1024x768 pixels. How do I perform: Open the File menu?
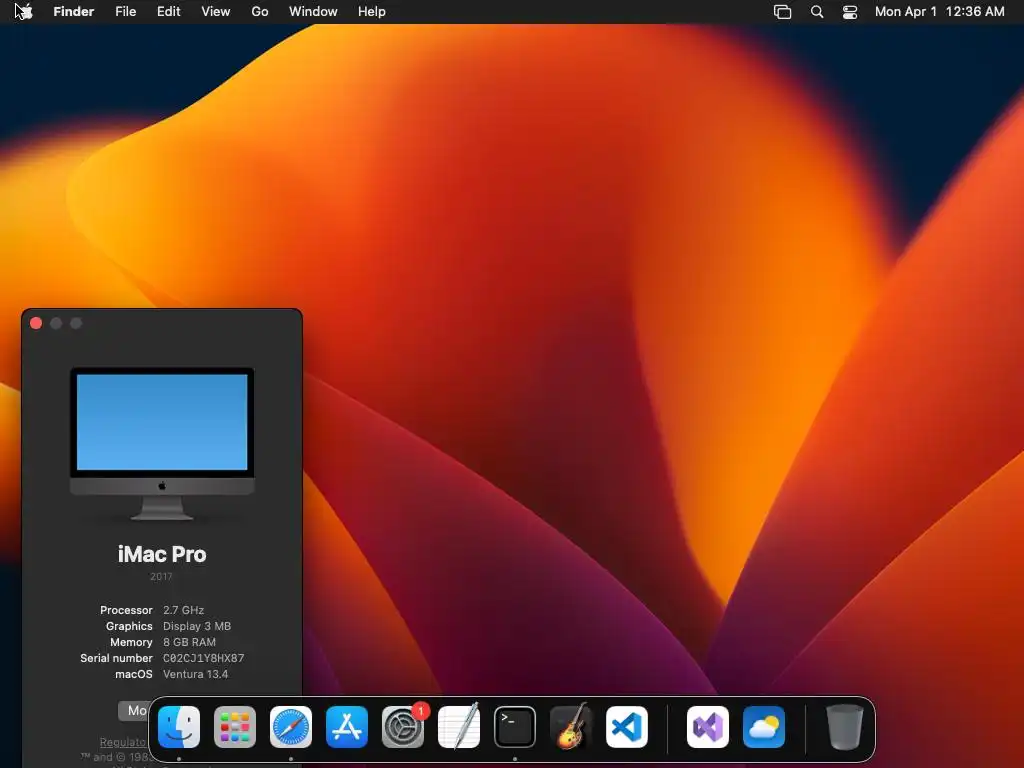[125, 12]
